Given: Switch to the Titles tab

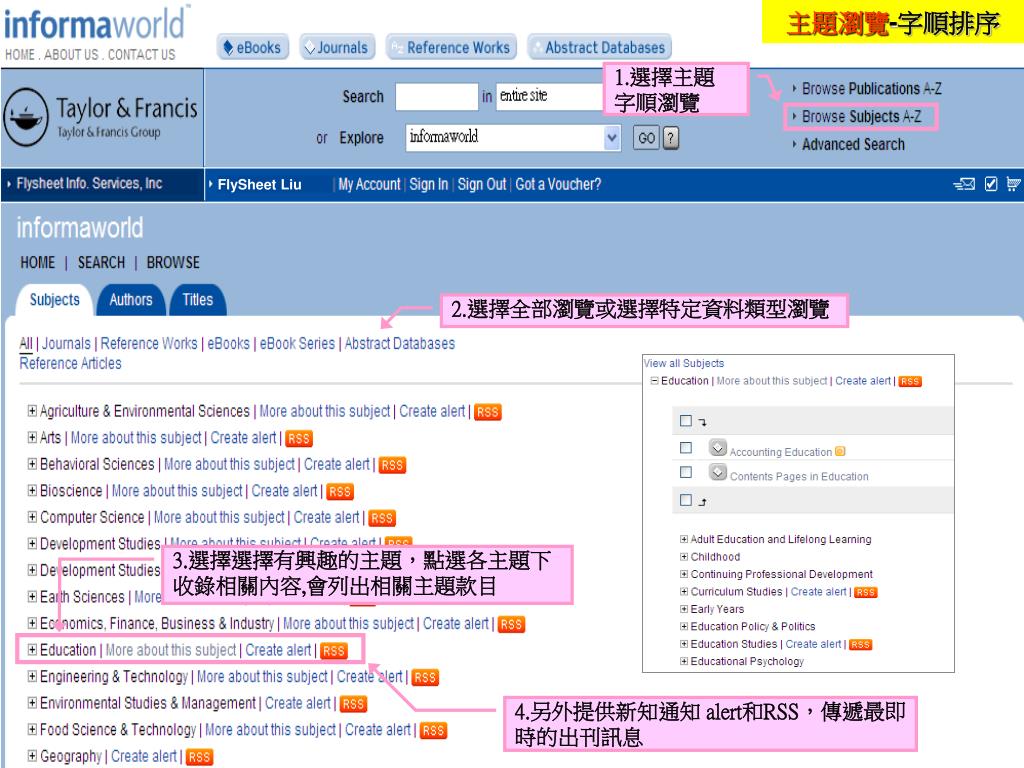Looking at the screenshot, I should coord(197,300).
